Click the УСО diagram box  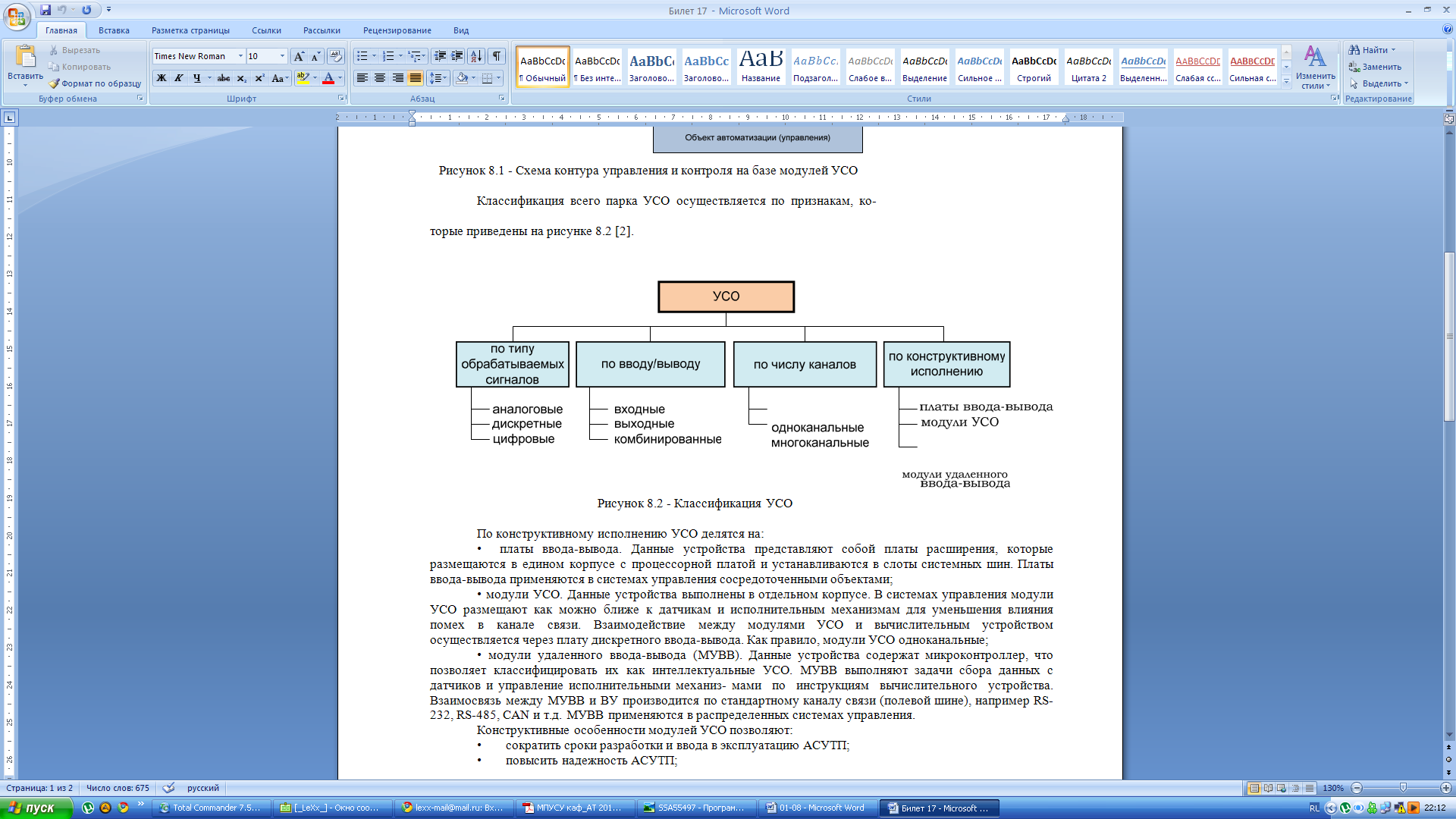point(726,297)
